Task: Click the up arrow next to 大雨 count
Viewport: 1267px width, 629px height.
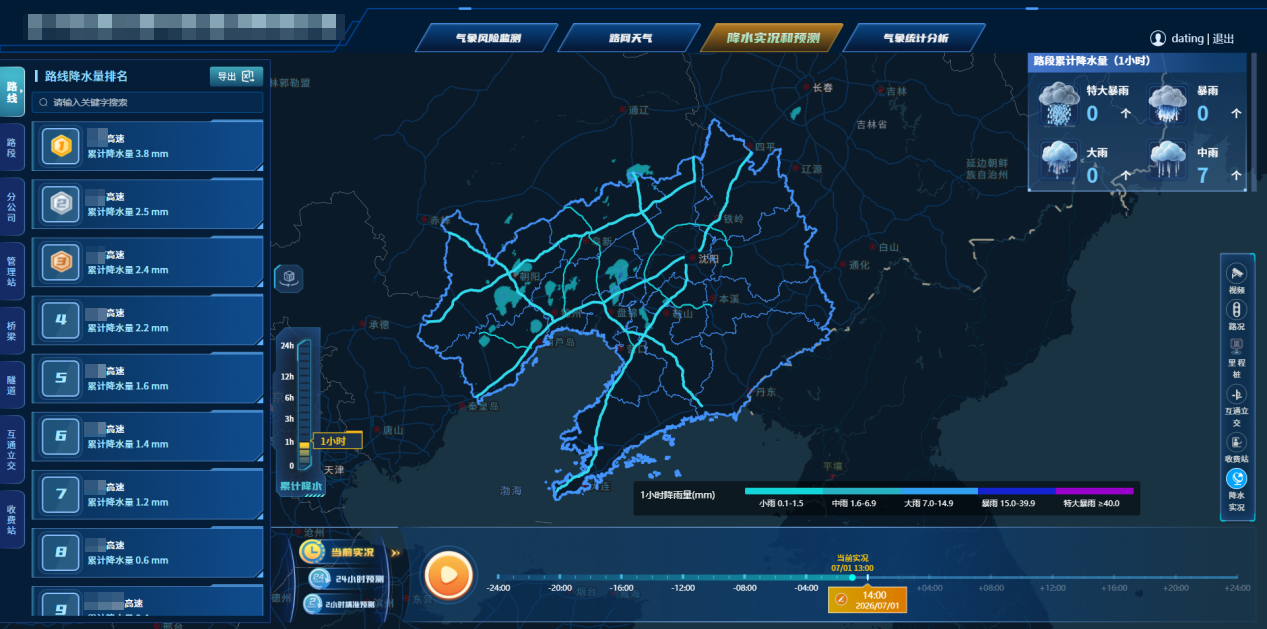Action: [1126, 175]
